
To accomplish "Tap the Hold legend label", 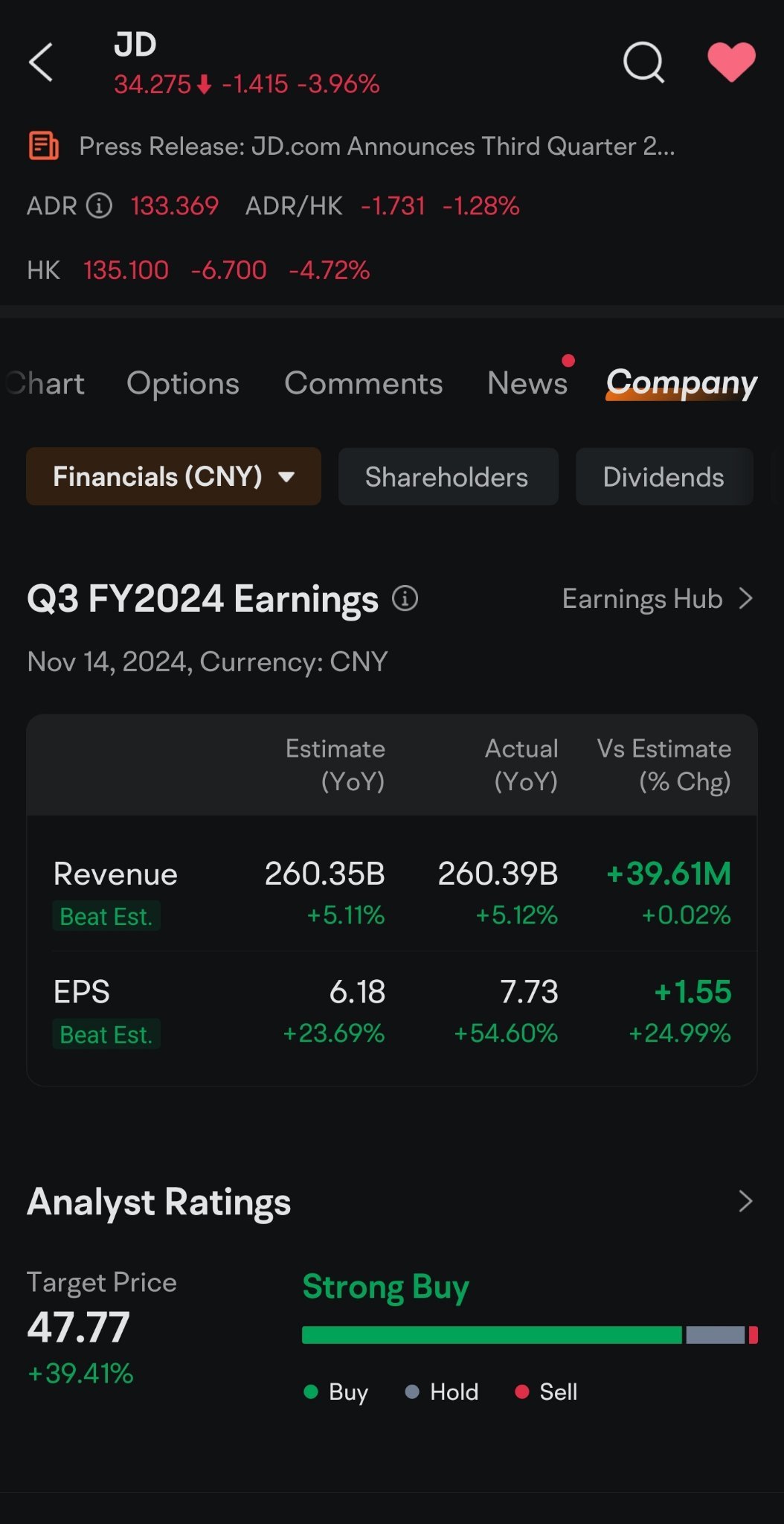I will point(454,1392).
